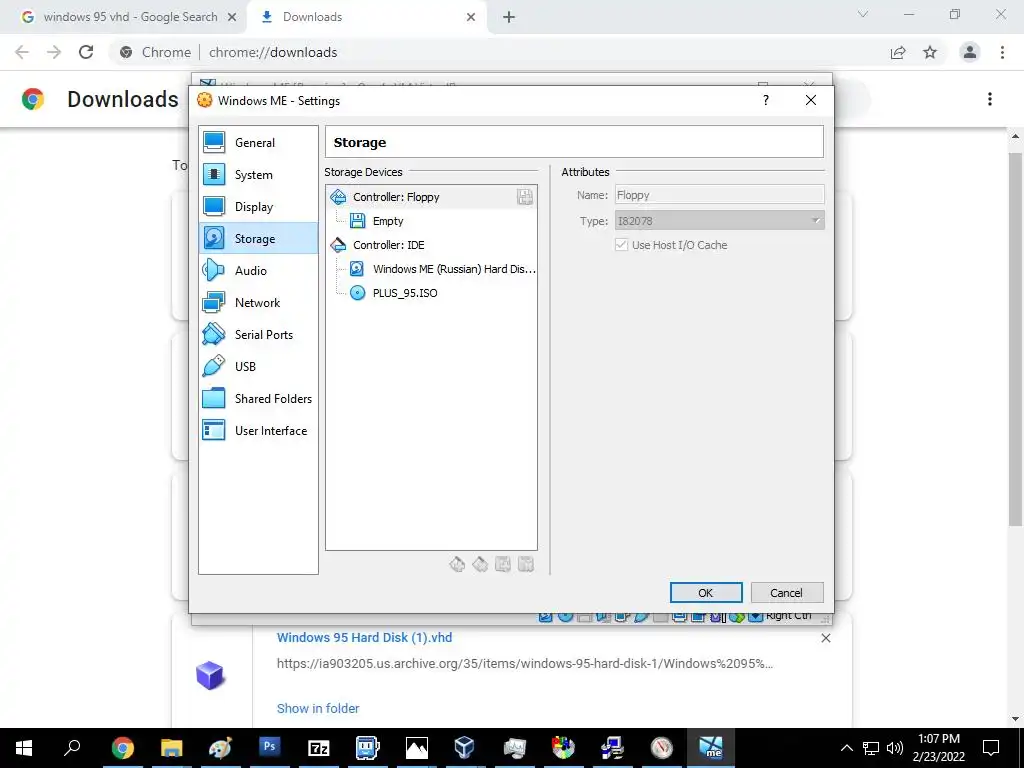Open the Chrome profile menu
The height and width of the screenshot is (768, 1024).
[x=970, y=52]
